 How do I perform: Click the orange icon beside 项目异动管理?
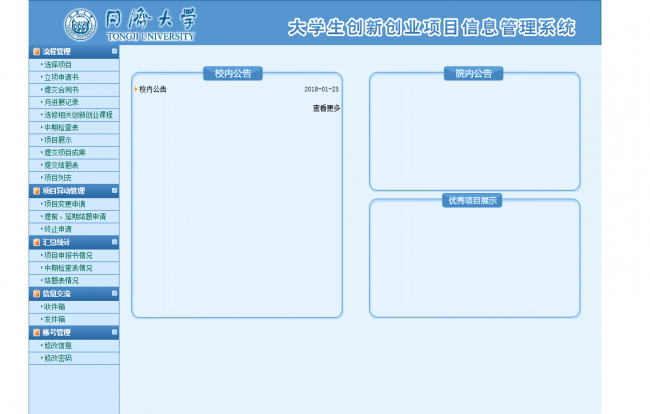tap(36, 190)
